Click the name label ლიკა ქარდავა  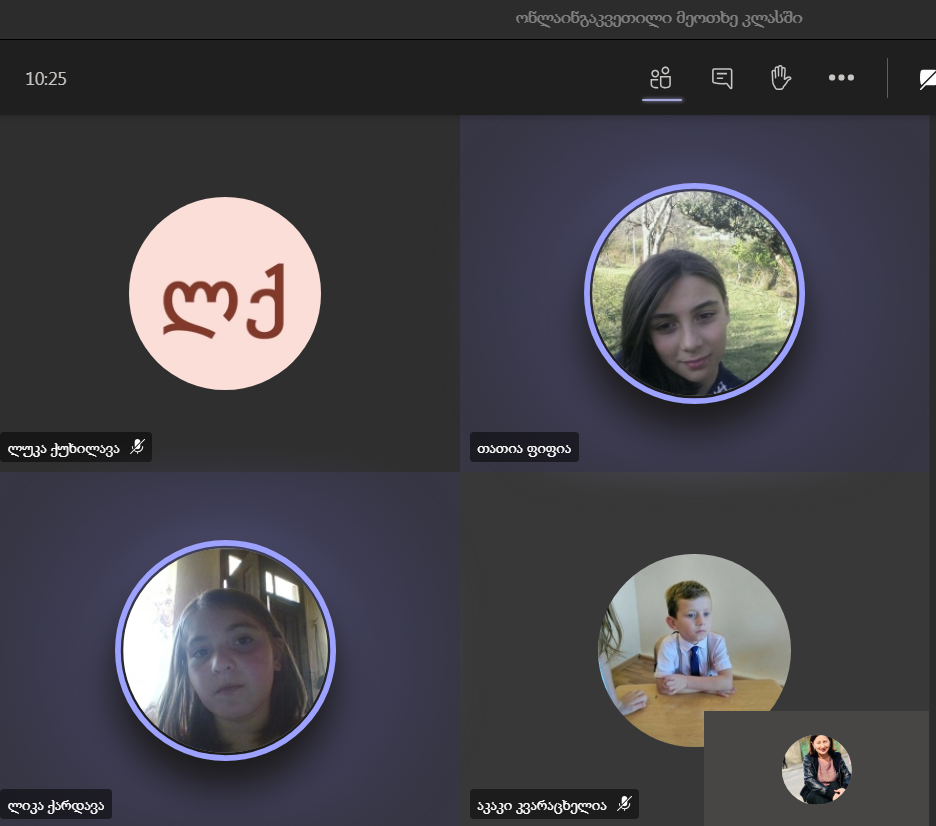[56, 806]
